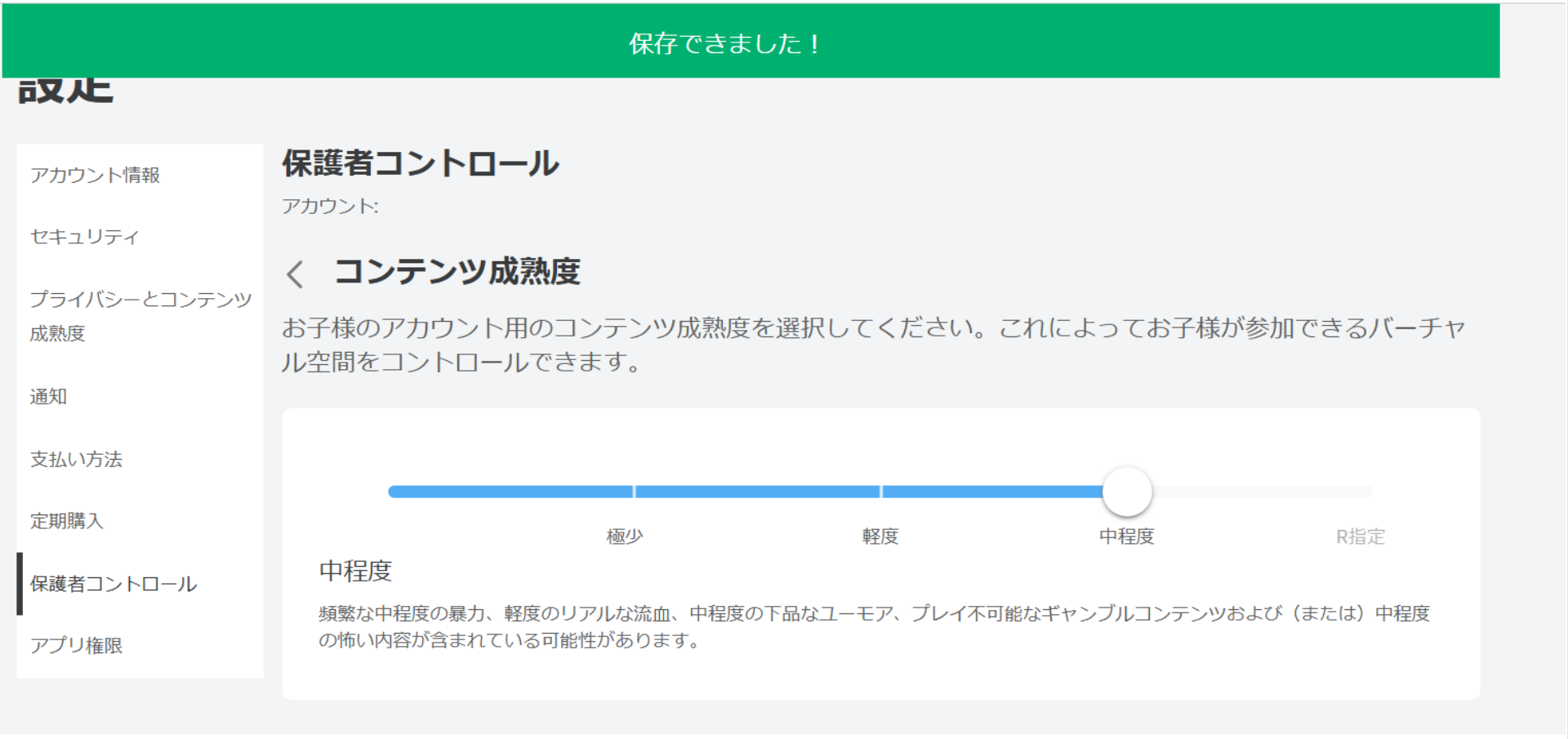
Task: Select プライバシーとコンテンツ成熟度 in sidebar
Action: 140,315
